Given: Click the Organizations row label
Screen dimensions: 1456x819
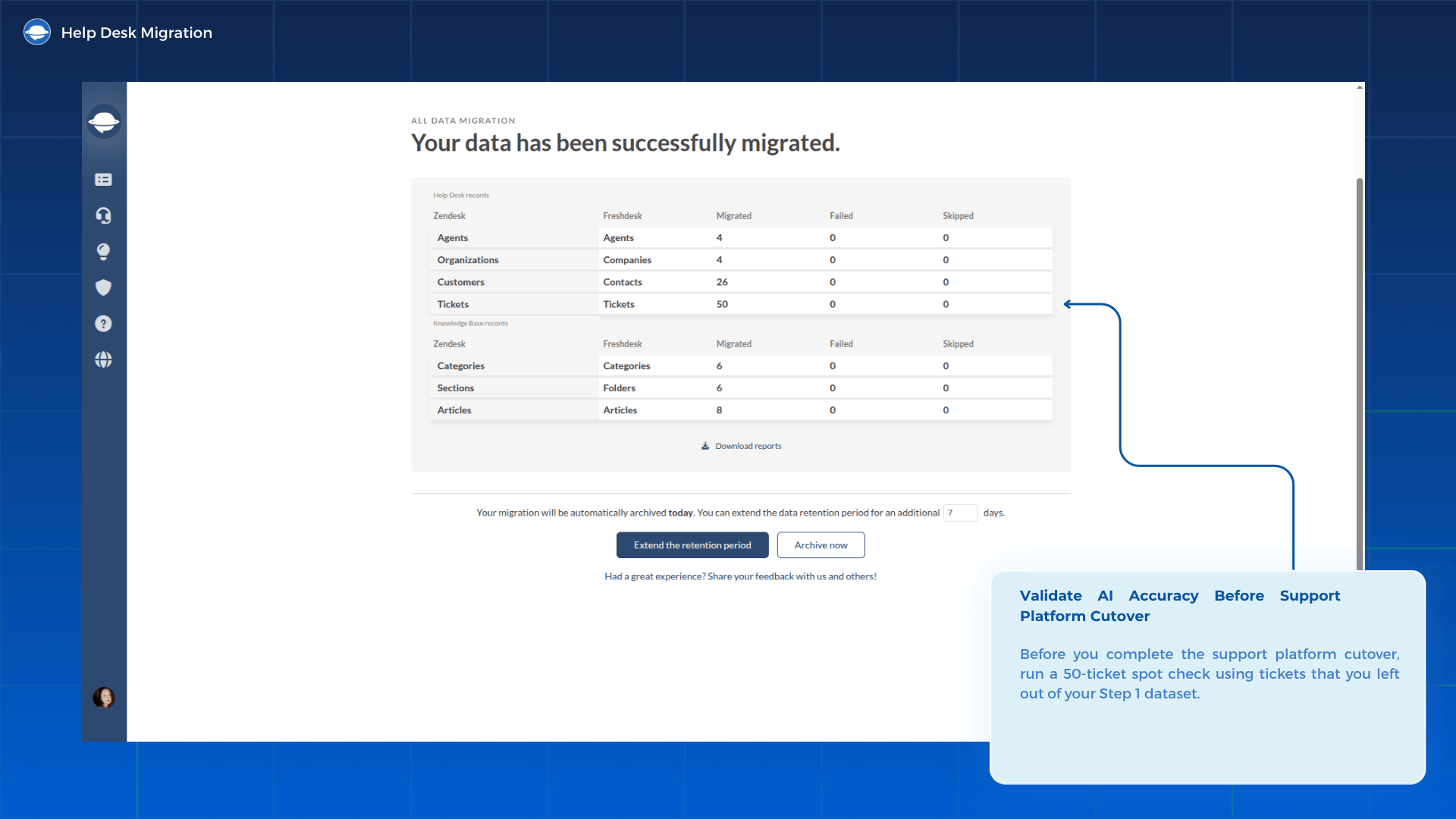Looking at the screenshot, I should coord(468,260).
